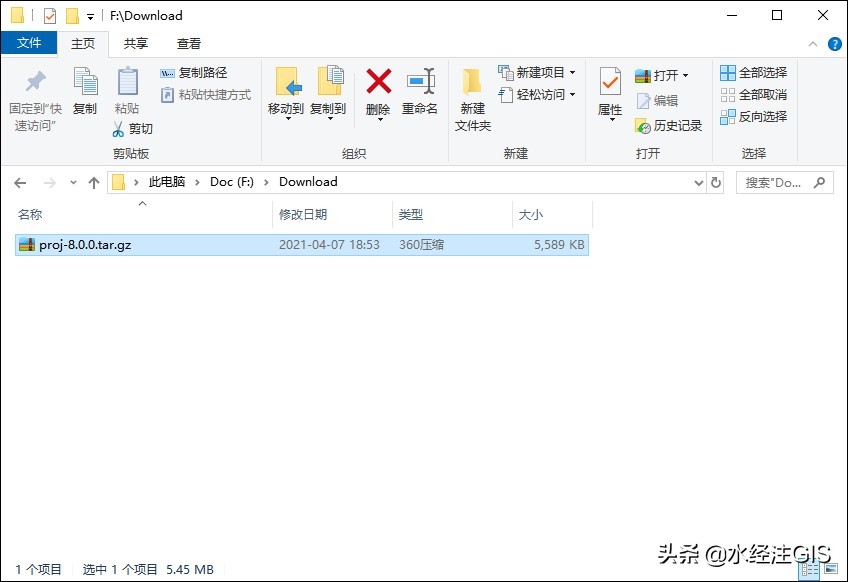Expand breadcrumb chevron after Doc (F:)
Viewport: 848px width, 582px height.
pos(266,182)
